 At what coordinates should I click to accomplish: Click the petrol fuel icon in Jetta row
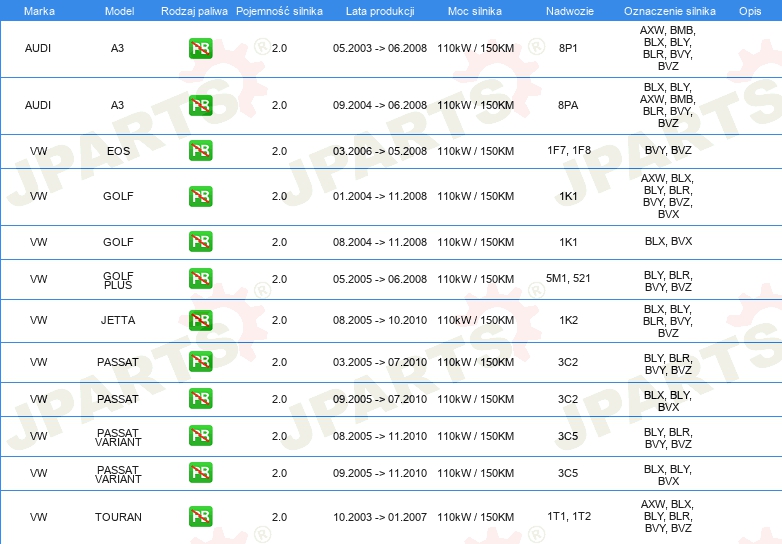[x=200, y=320]
